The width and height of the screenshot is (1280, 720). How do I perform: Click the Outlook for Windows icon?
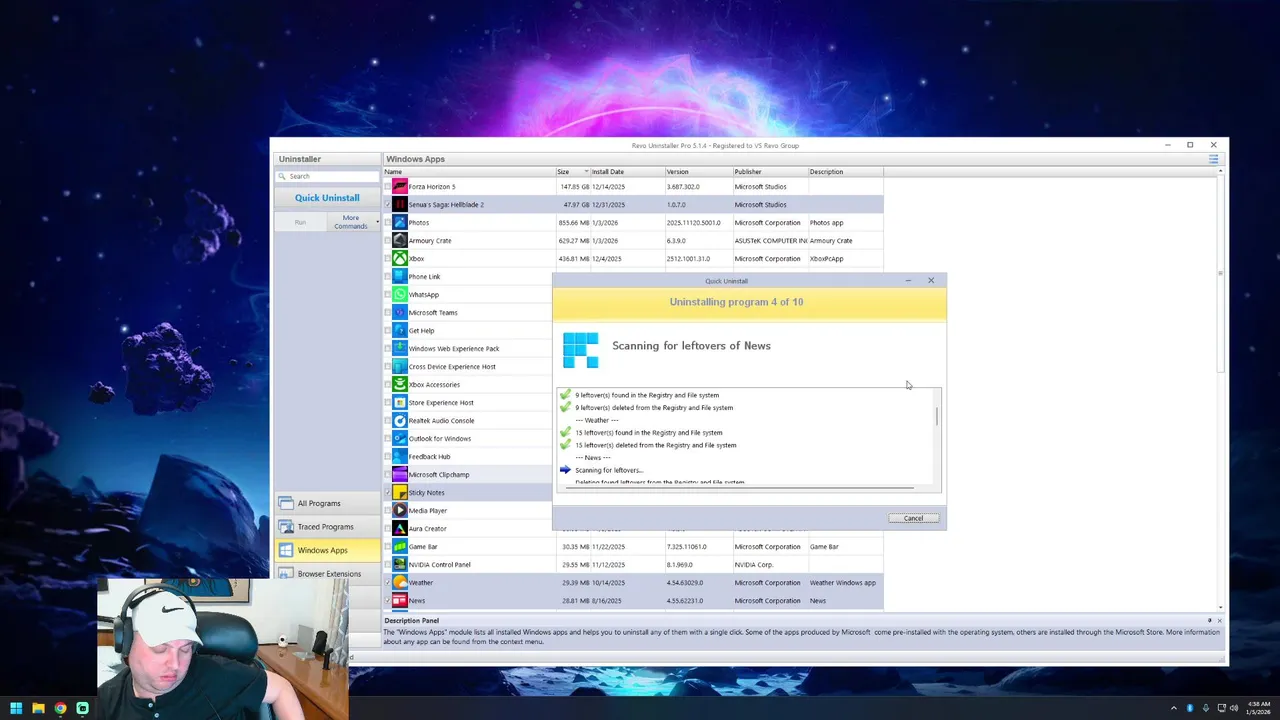click(x=400, y=439)
